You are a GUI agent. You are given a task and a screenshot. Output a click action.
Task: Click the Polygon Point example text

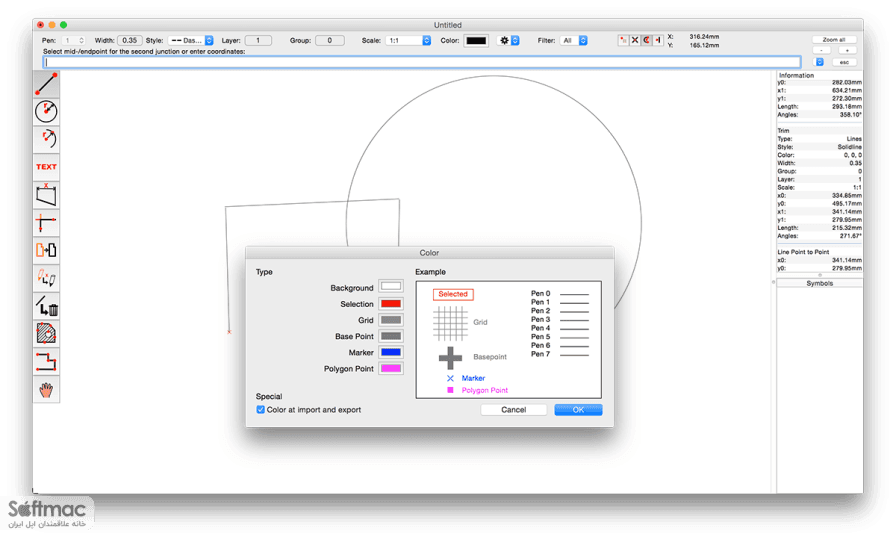tap(485, 390)
